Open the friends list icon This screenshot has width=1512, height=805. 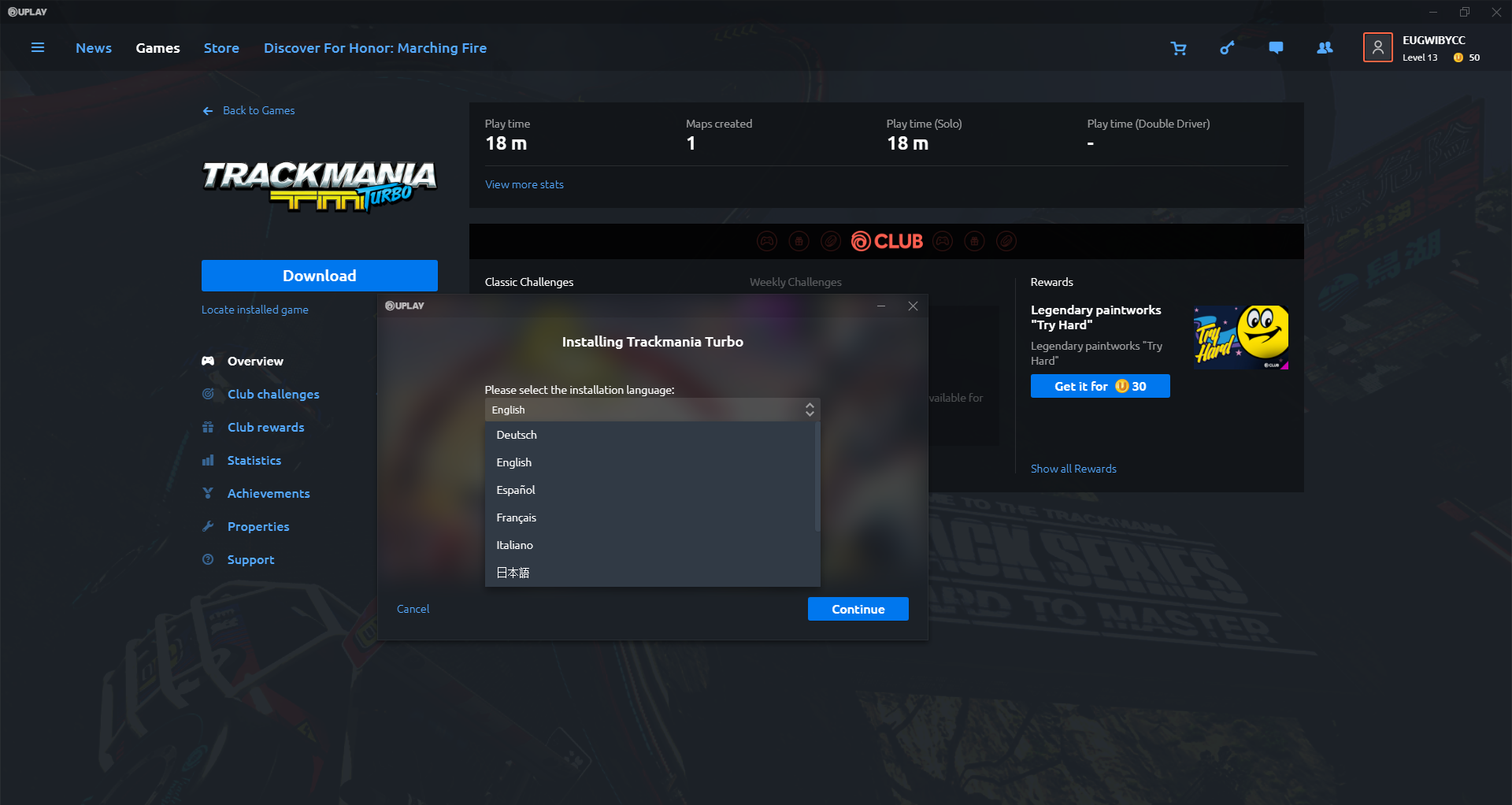1325,48
